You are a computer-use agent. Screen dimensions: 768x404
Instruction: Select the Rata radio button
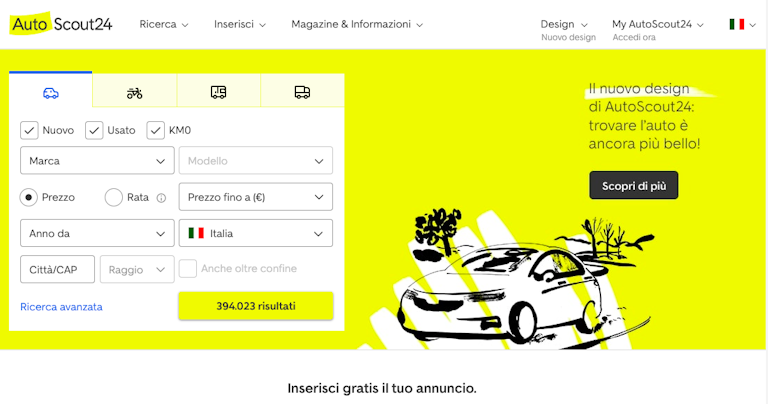(x=113, y=197)
